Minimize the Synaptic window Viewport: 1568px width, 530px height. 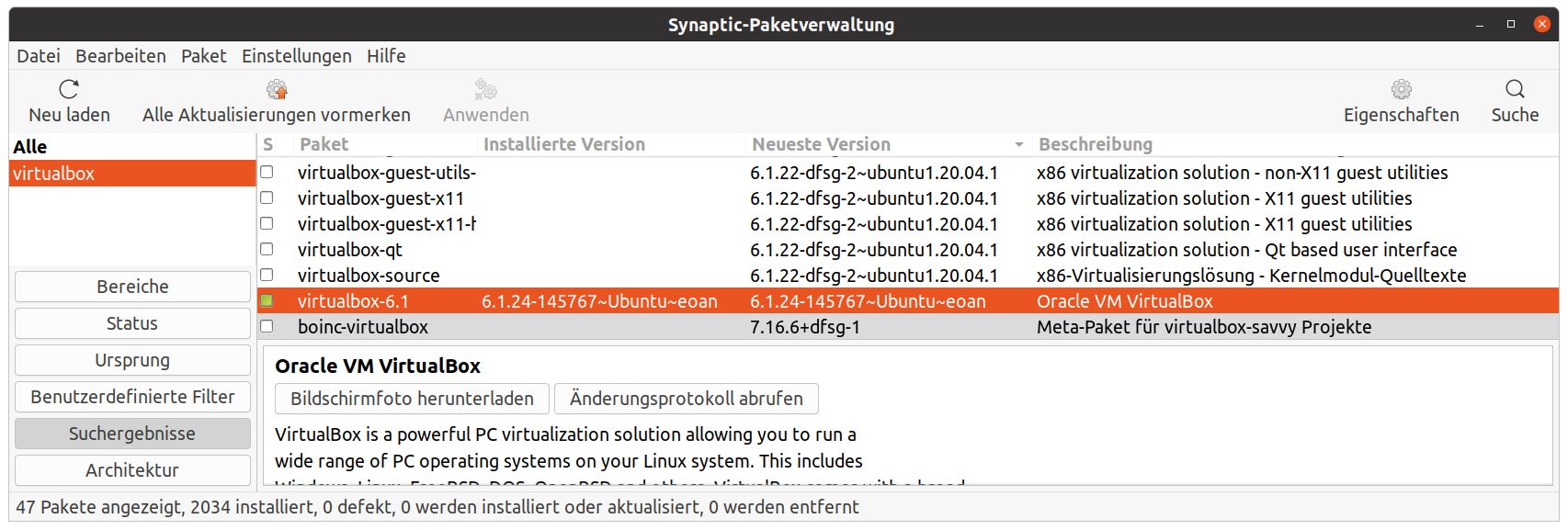[x=1480, y=25]
